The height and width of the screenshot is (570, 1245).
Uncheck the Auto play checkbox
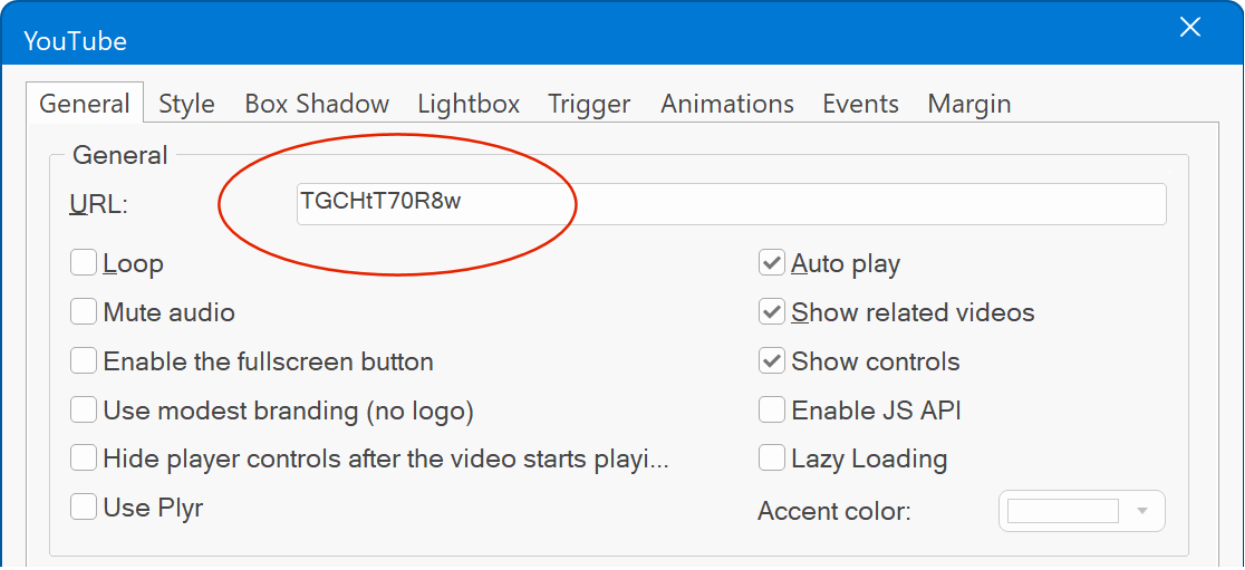772,263
